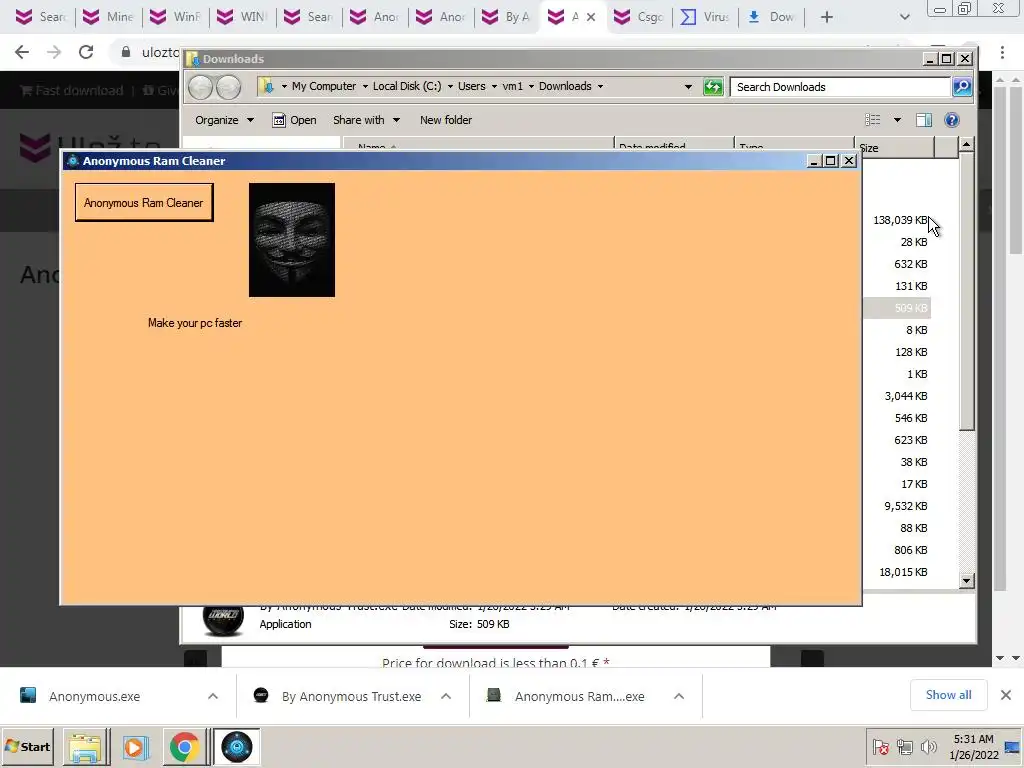Open the media player taskbar icon
This screenshot has width=1024, height=768.
click(x=136, y=747)
